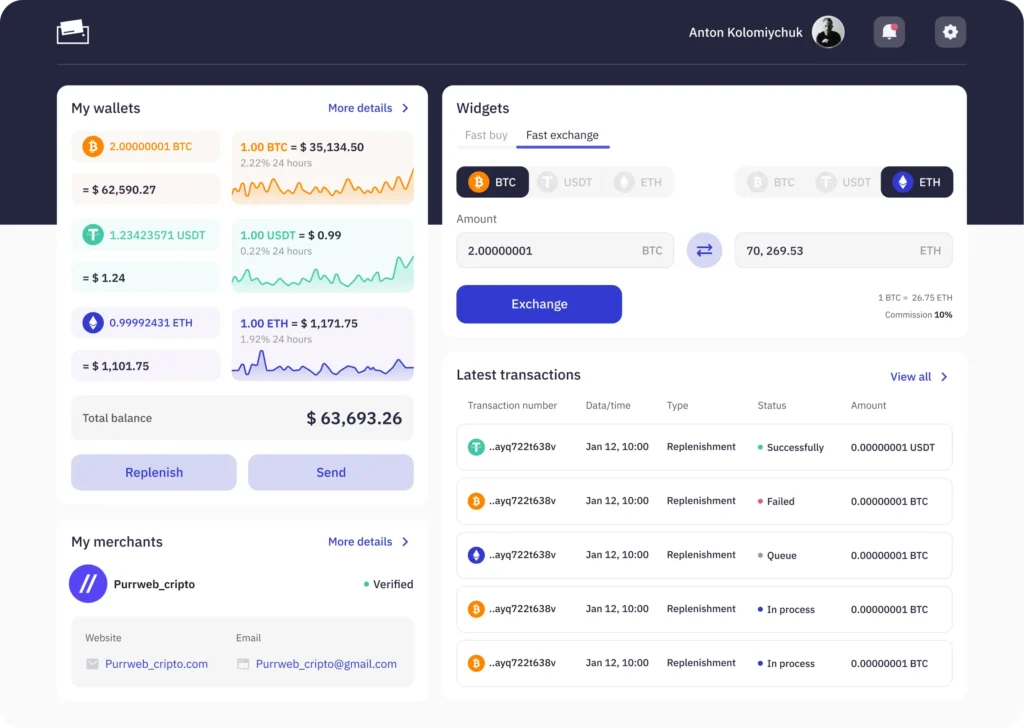Switch to the Fast buy tab
1024x728 pixels.
point(486,135)
